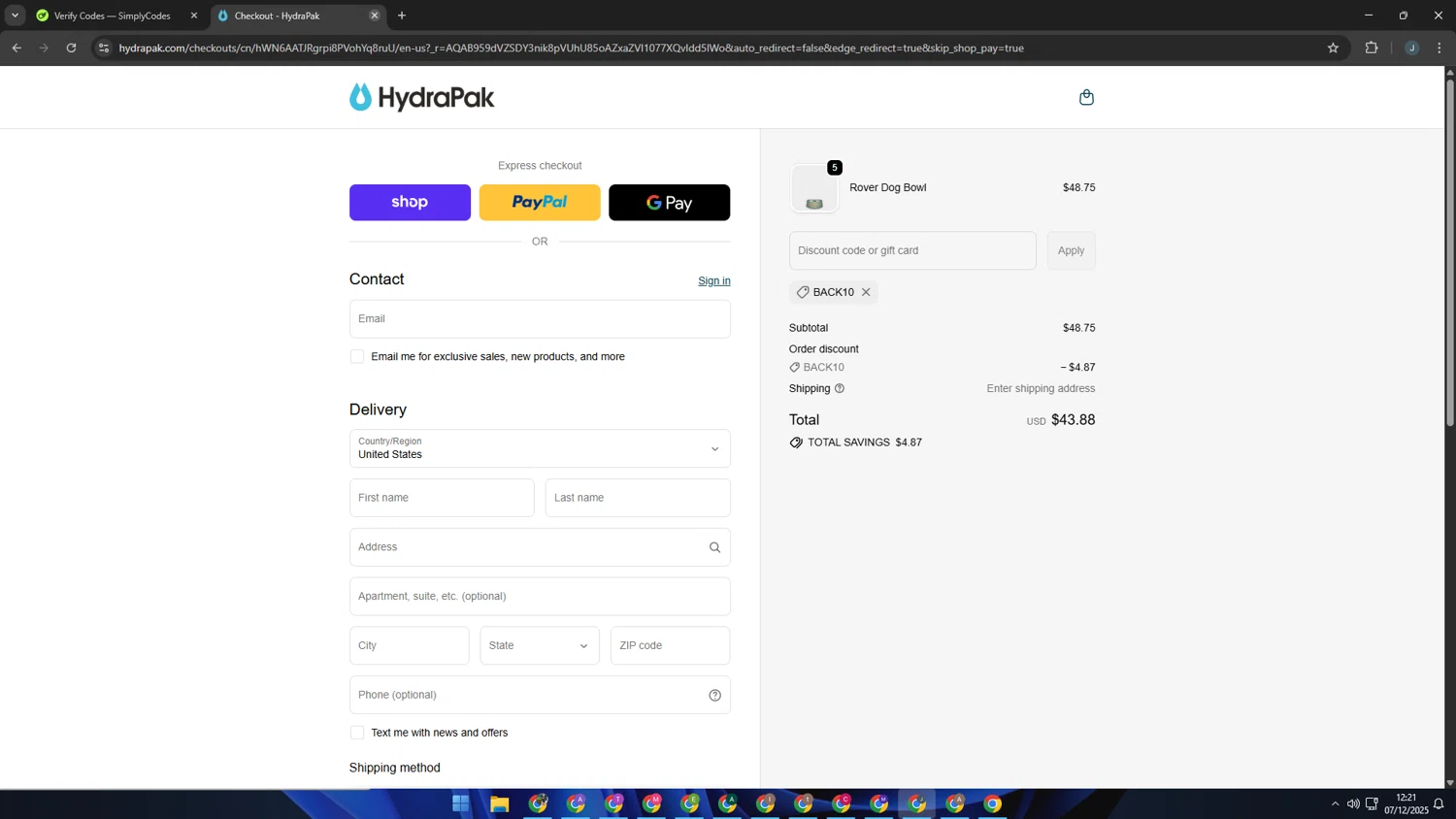Click the Phone (optional) field
1456x819 pixels.
540,695
